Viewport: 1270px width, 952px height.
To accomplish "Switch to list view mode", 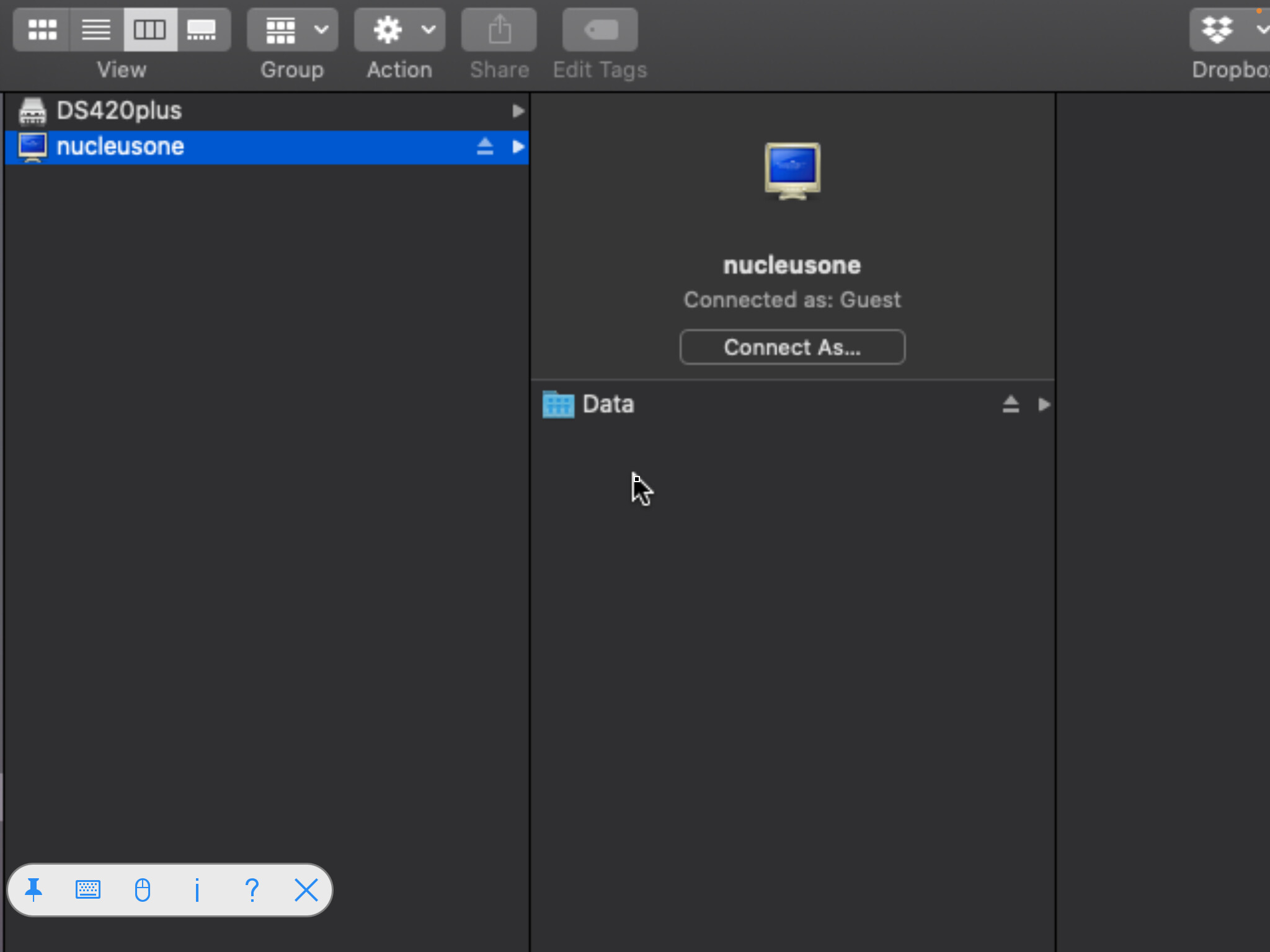I will (x=96, y=30).
